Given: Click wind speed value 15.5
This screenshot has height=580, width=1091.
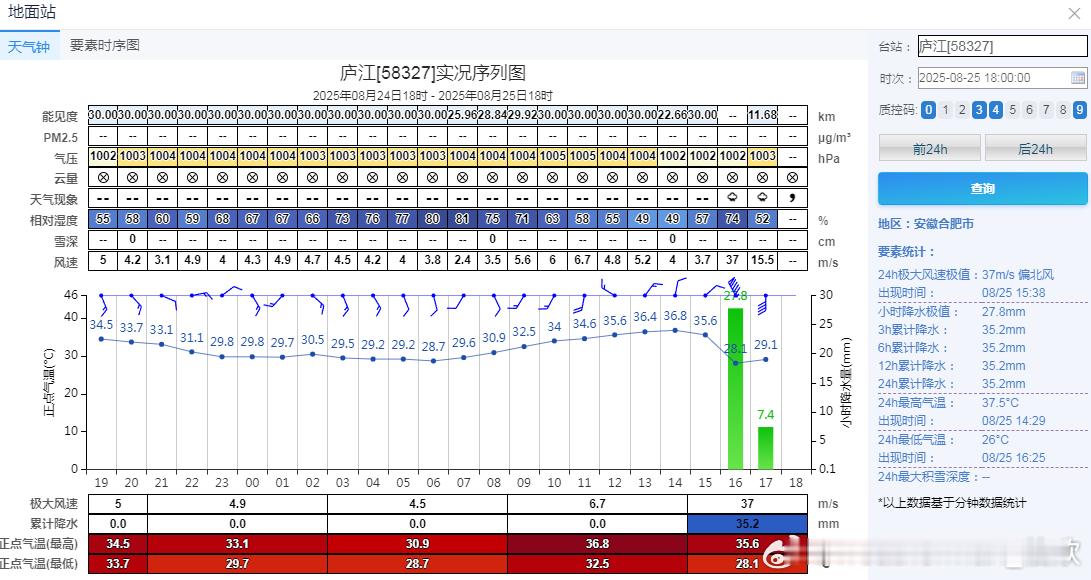Looking at the screenshot, I should [x=763, y=260].
